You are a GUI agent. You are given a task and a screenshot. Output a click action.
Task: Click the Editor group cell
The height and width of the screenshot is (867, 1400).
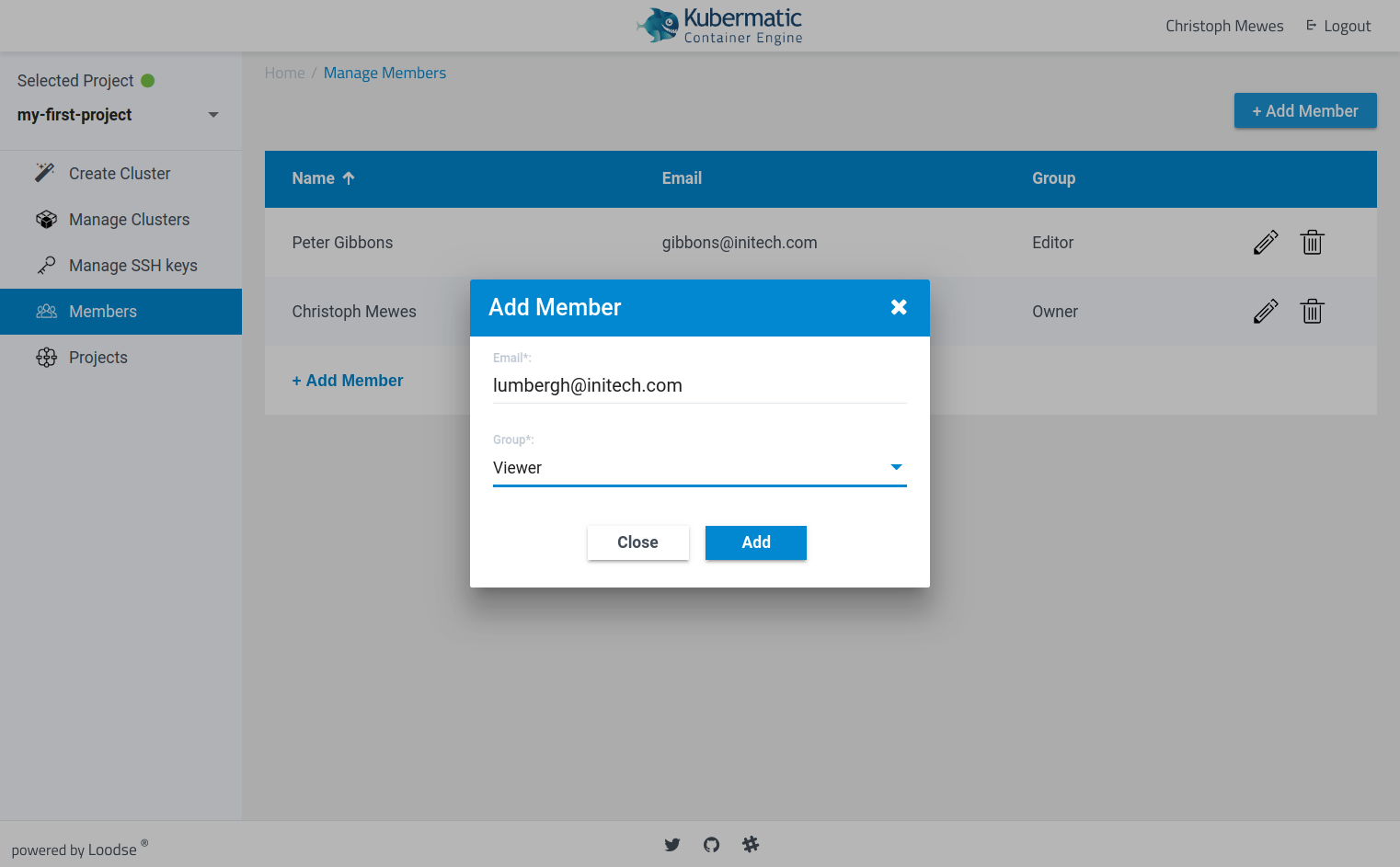click(1052, 243)
